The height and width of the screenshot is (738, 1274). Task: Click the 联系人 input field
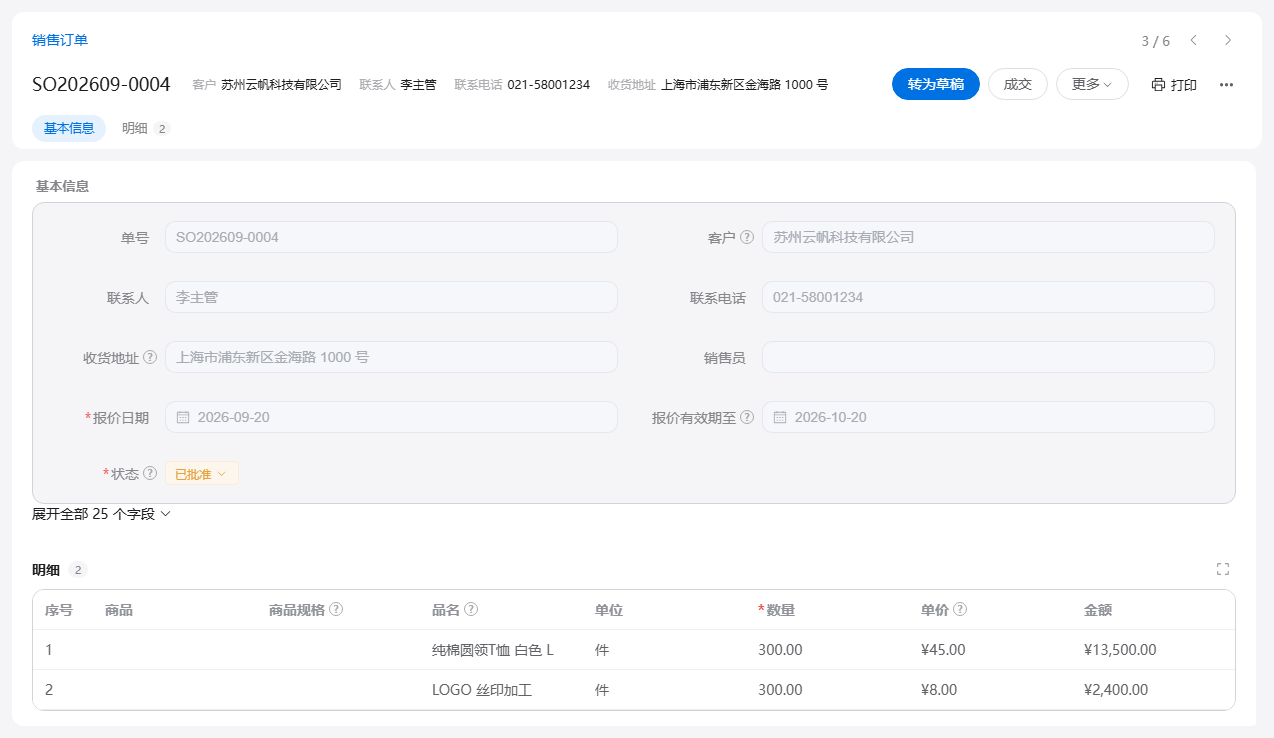point(391,297)
